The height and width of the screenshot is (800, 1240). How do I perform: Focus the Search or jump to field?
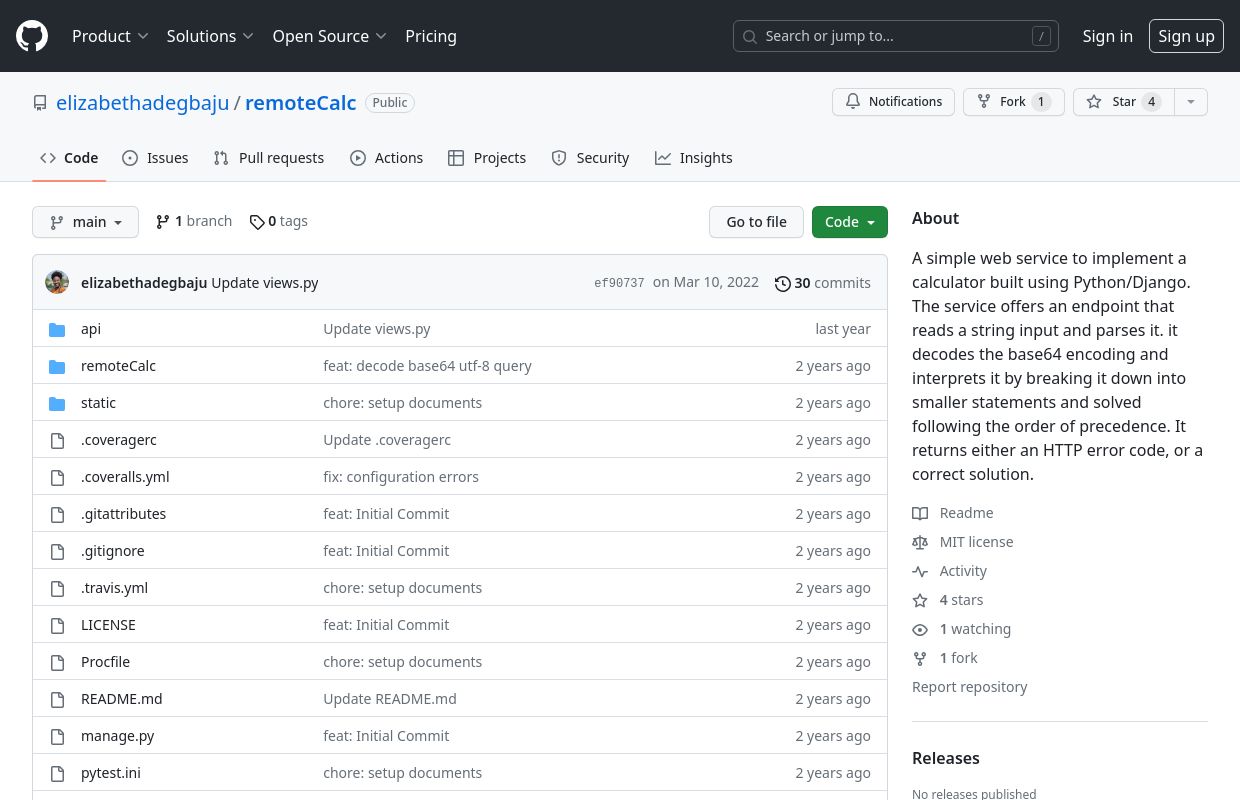(x=896, y=36)
